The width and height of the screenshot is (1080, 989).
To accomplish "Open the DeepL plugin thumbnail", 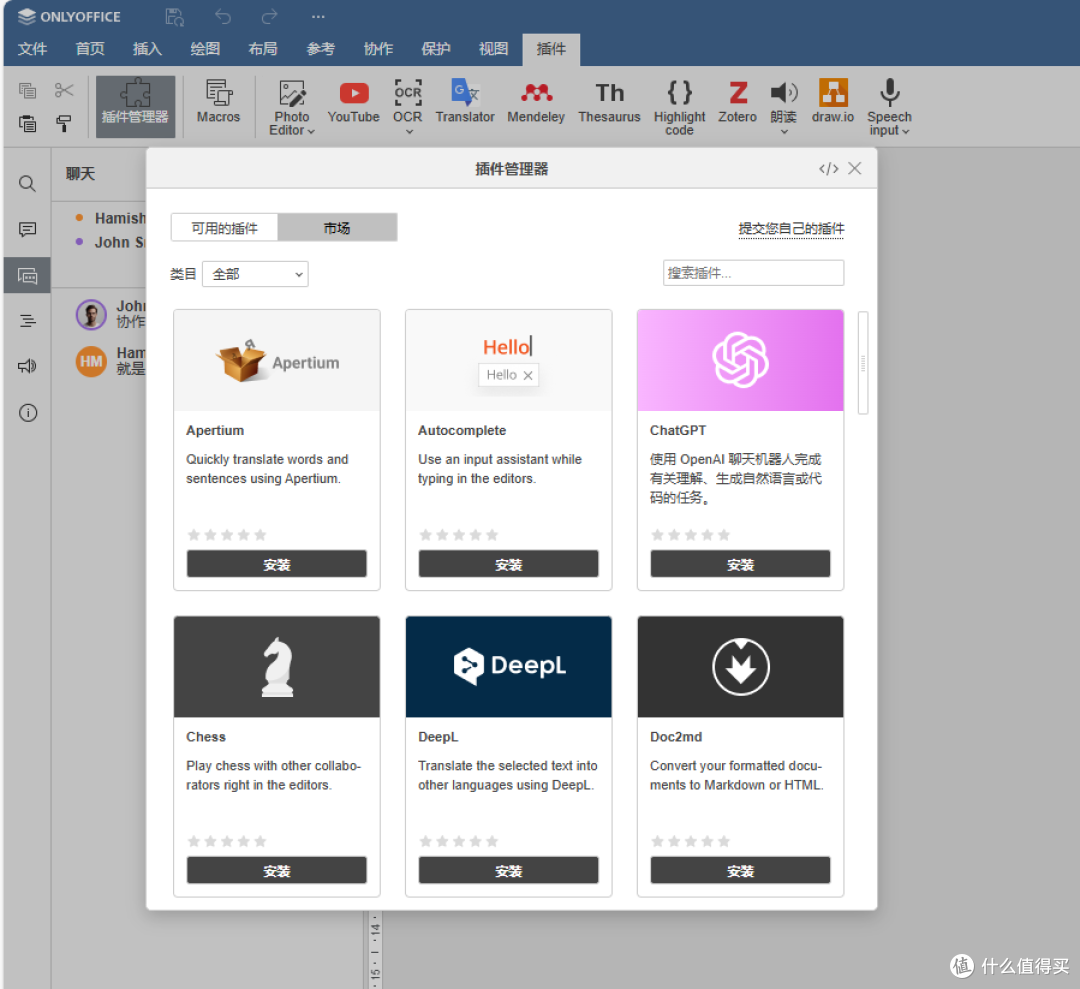I will pyautogui.click(x=508, y=667).
